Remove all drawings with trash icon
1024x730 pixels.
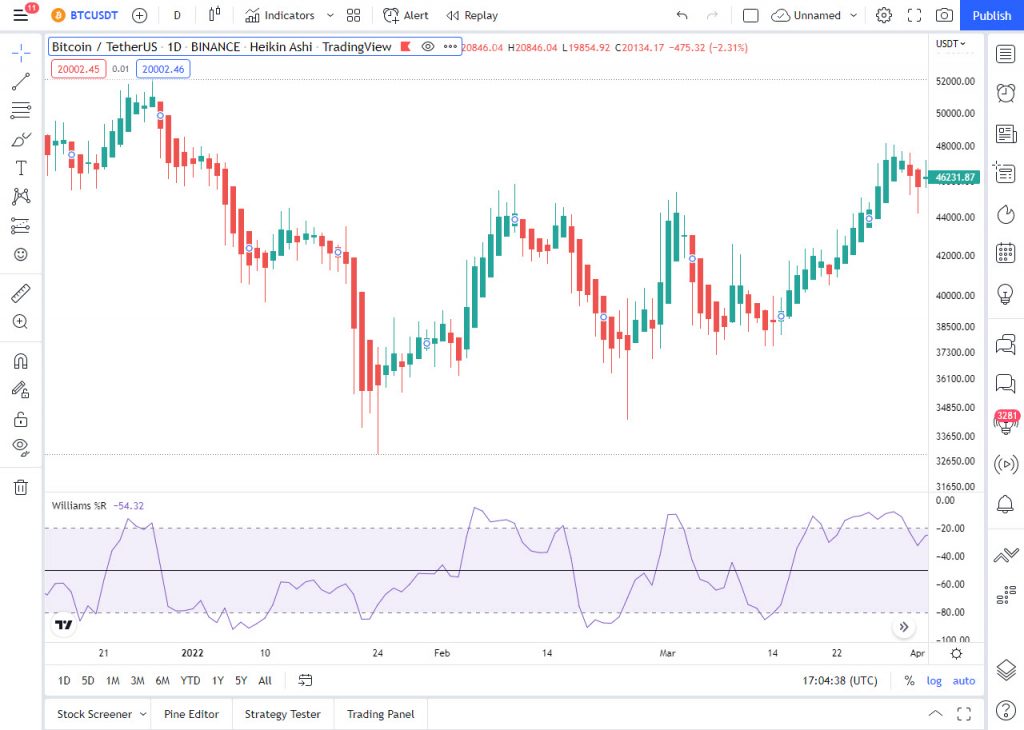[x=21, y=487]
